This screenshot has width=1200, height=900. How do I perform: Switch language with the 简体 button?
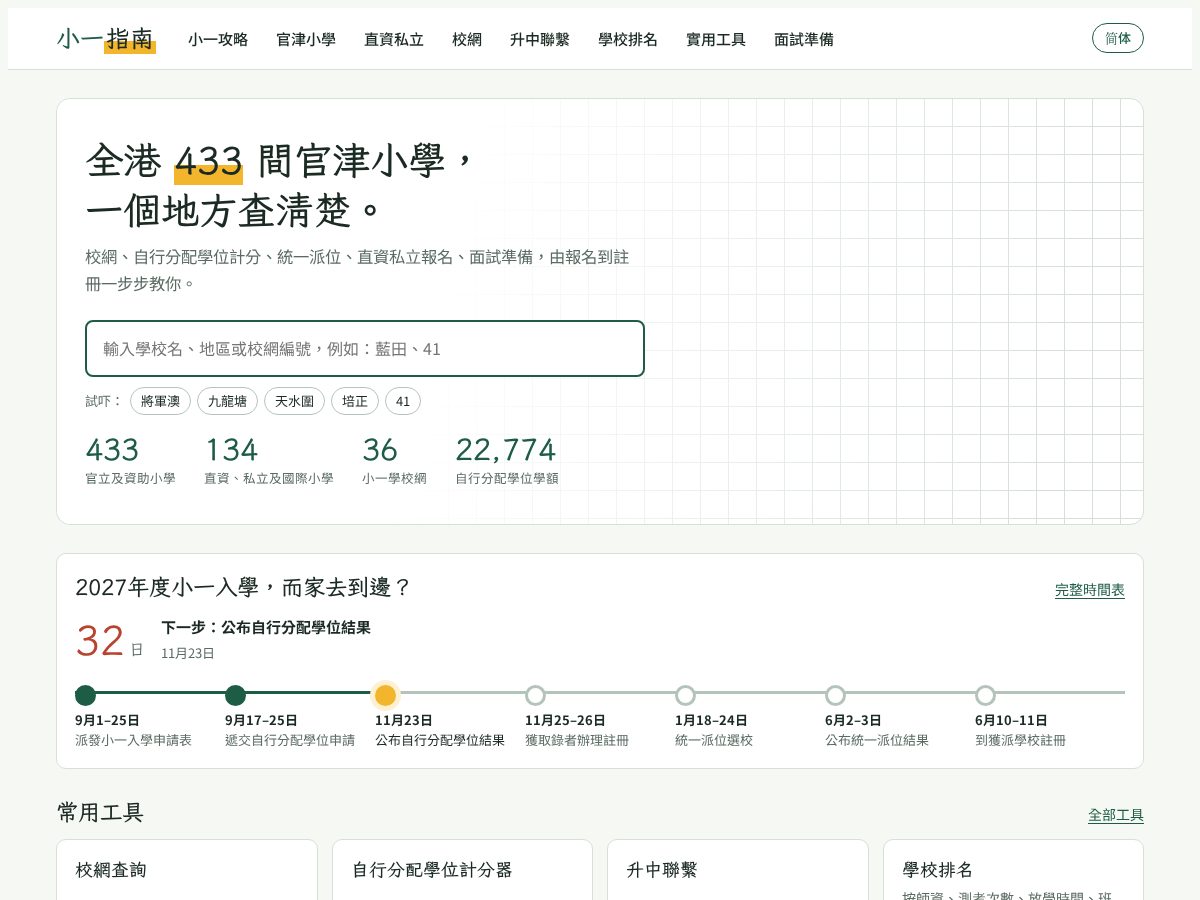click(1118, 38)
